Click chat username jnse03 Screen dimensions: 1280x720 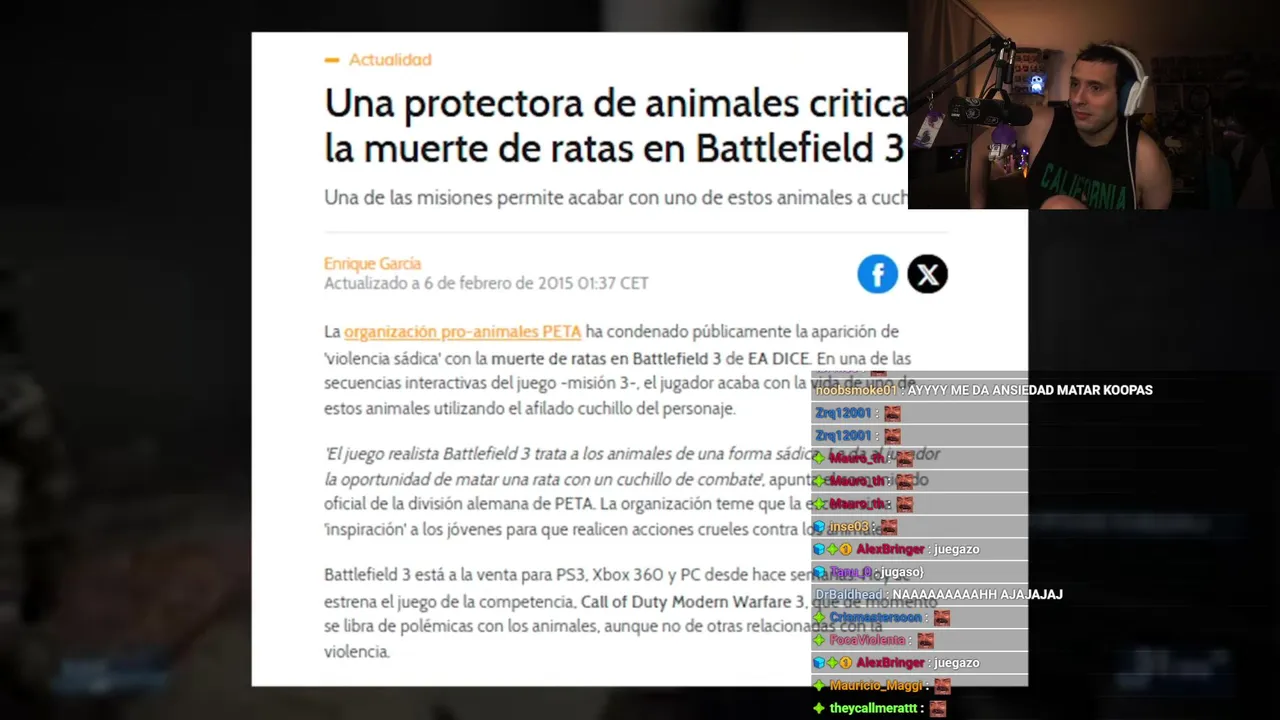849,527
